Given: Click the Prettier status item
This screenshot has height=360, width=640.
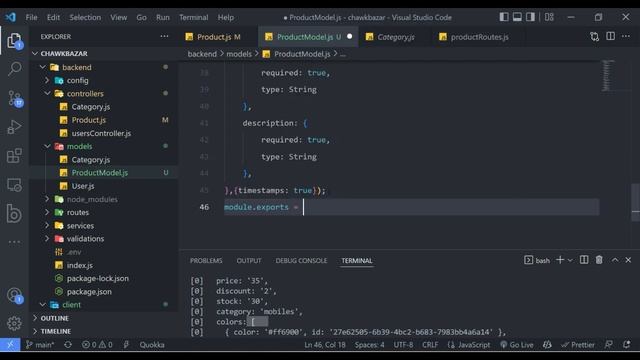Looking at the screenshot, I should pyautogui.click(x=578, y=345).
